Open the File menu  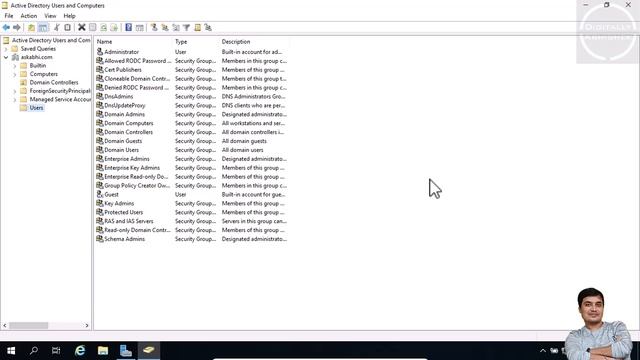tap(9, 16)
